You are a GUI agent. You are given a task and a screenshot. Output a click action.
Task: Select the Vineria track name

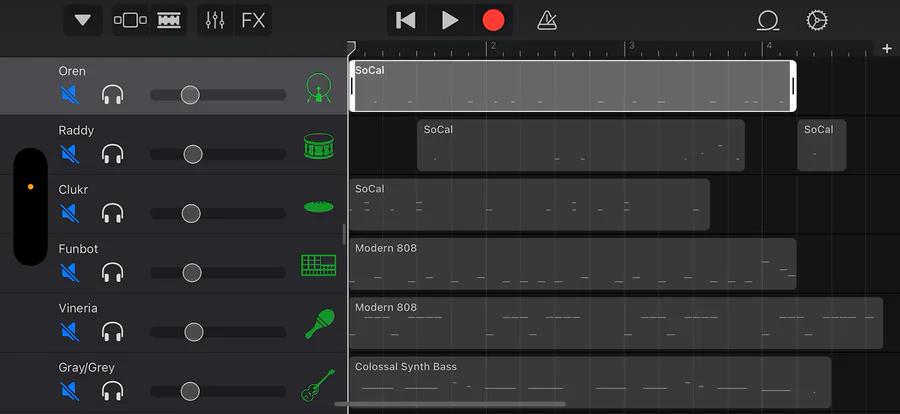tap(77, 308)
